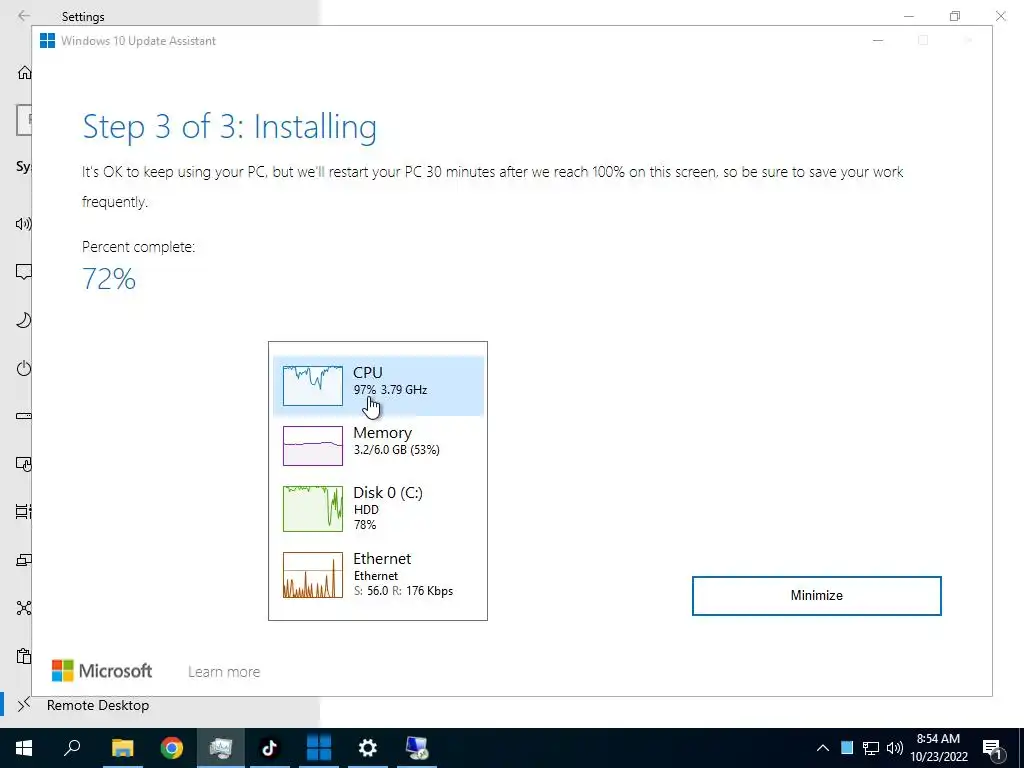Open Clipboard icon in Settings sidebar

24,656
